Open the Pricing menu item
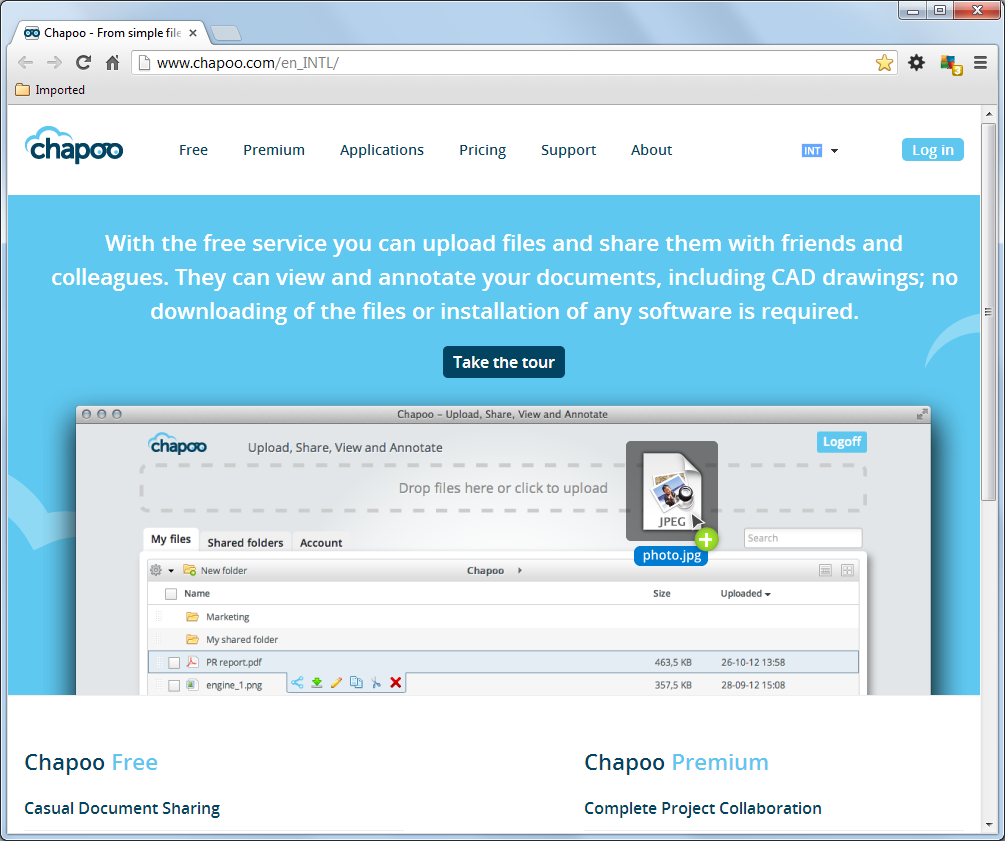This screenshot has width=1005, height=841. point(482,150)
